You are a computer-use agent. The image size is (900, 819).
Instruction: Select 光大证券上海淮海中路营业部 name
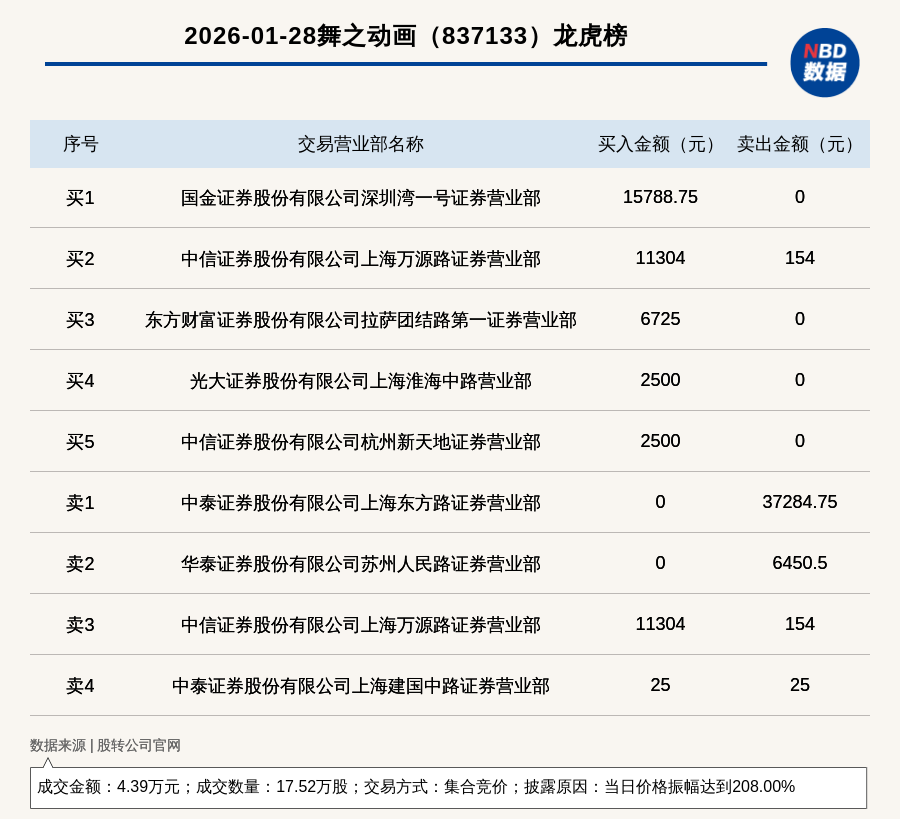tap(360, 381)
